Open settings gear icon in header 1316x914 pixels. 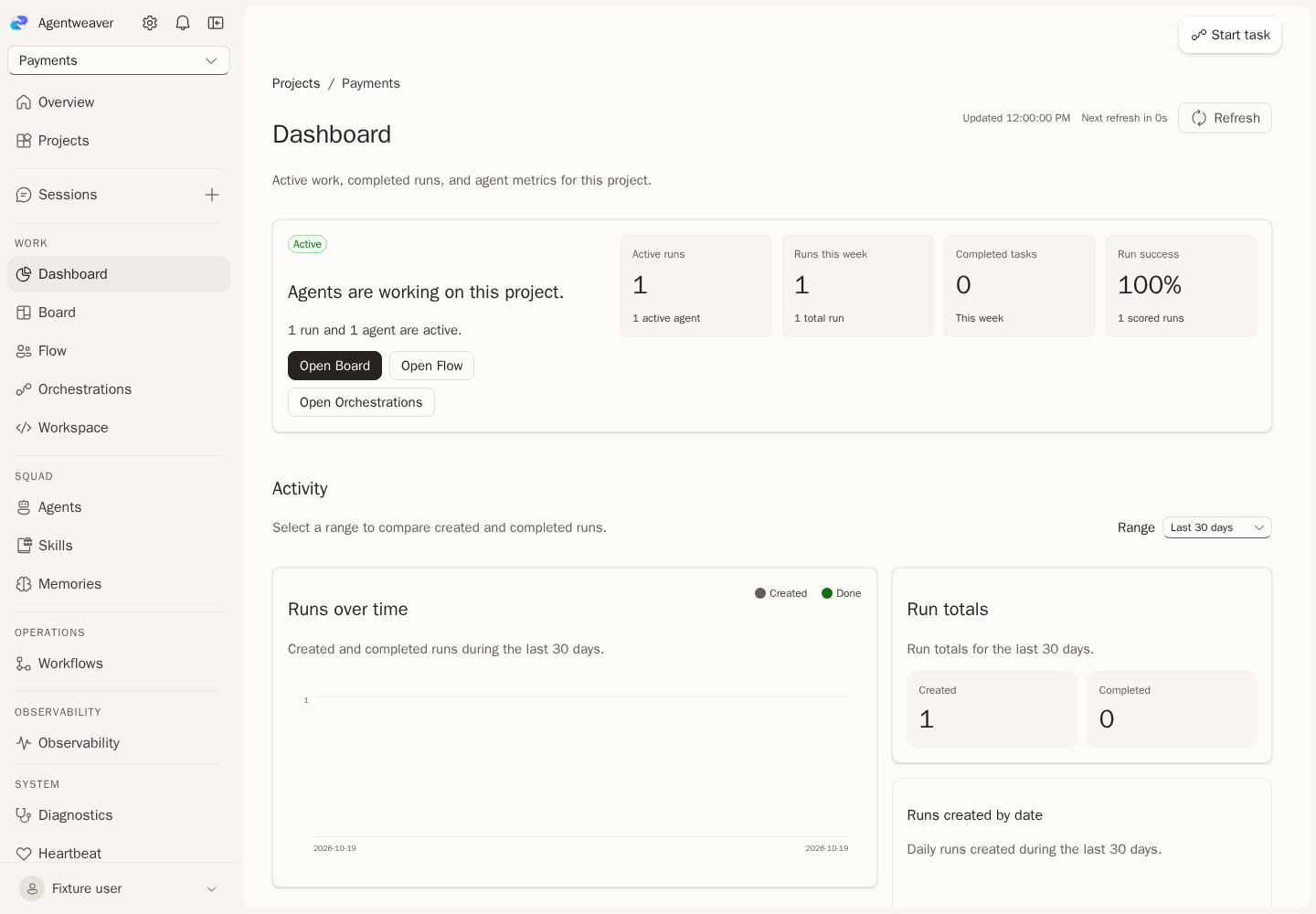[150, 23]
